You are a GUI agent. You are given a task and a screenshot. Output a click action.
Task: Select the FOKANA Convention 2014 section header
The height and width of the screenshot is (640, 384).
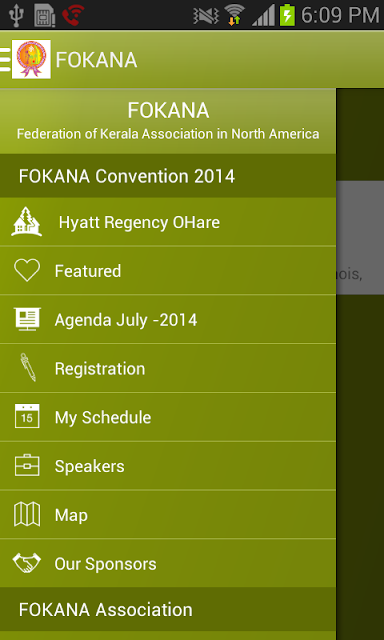(x=168, y=176)
